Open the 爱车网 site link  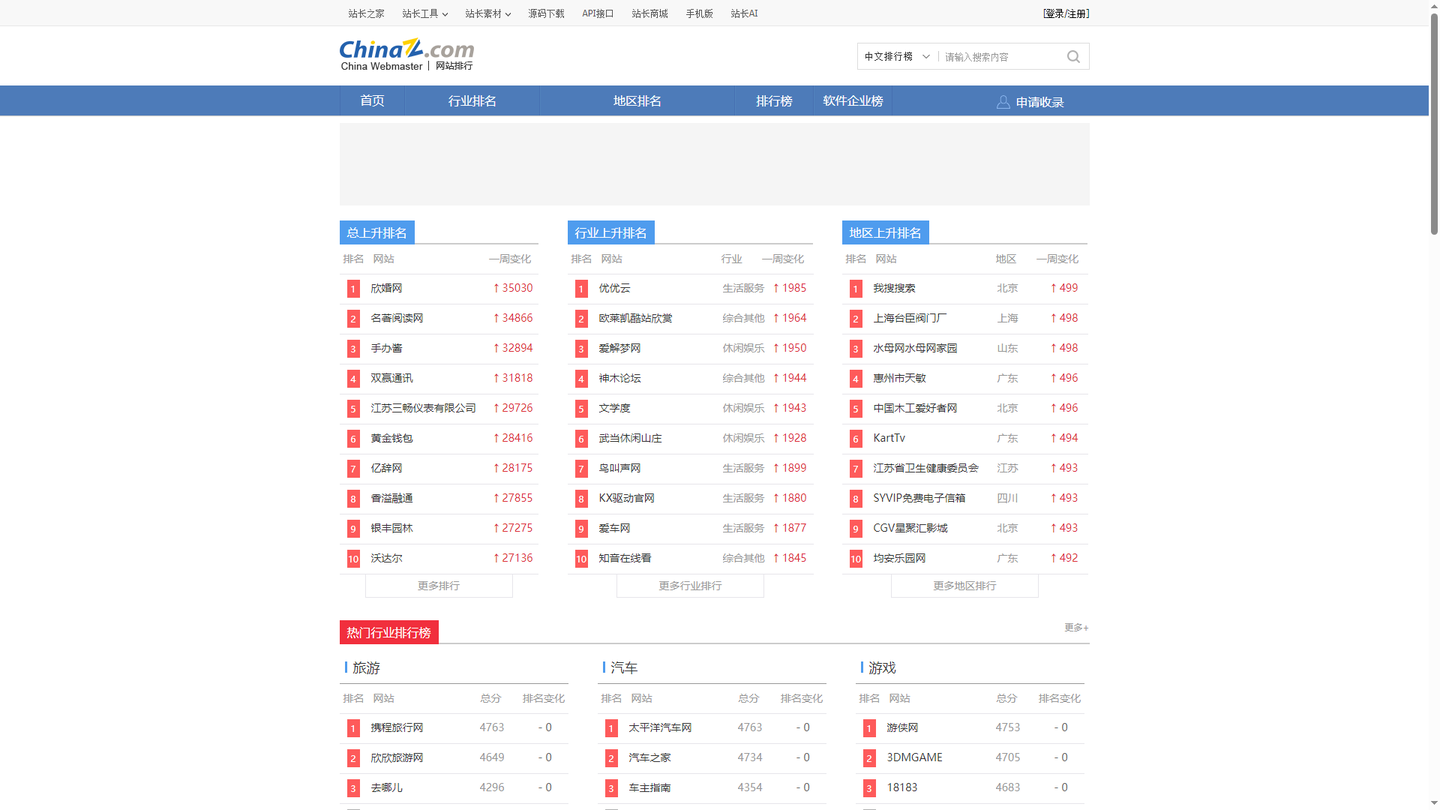click(615, 528)
